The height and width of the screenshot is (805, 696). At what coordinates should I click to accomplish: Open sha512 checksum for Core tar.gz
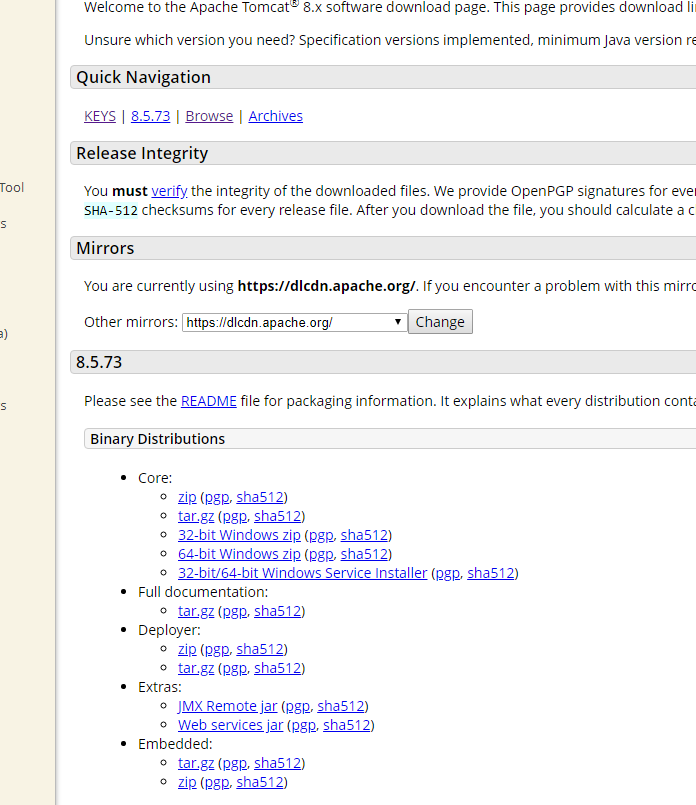coord(278,516)
